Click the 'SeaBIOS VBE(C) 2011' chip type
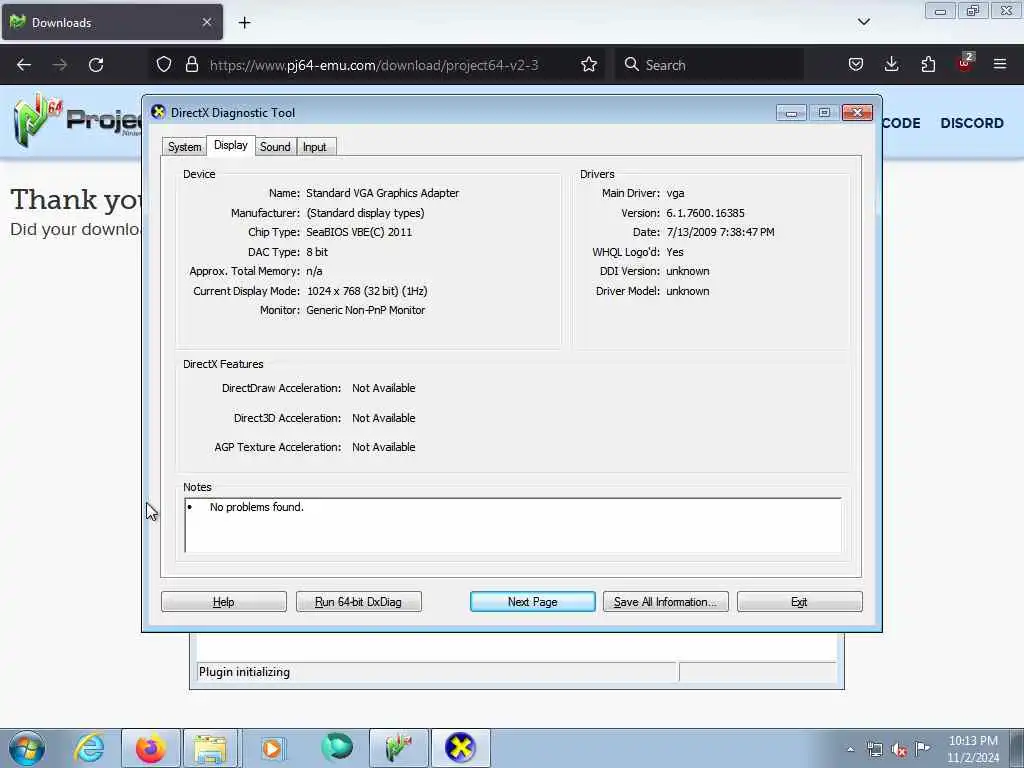Image resolution: width=1024 pixels, height=768 pixels. [359, 232]
